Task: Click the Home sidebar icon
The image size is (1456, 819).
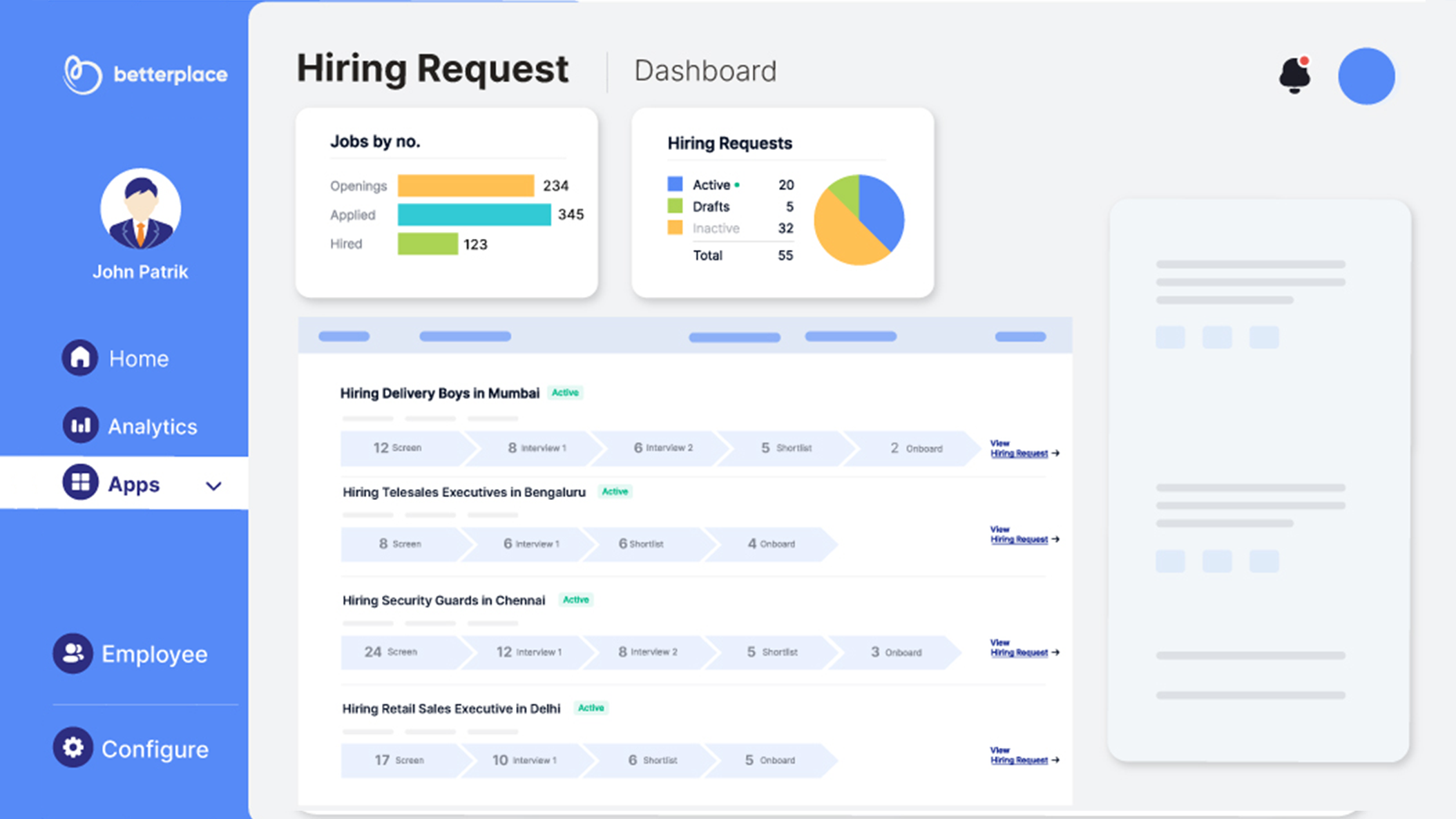Action: (x=80, y=358)
